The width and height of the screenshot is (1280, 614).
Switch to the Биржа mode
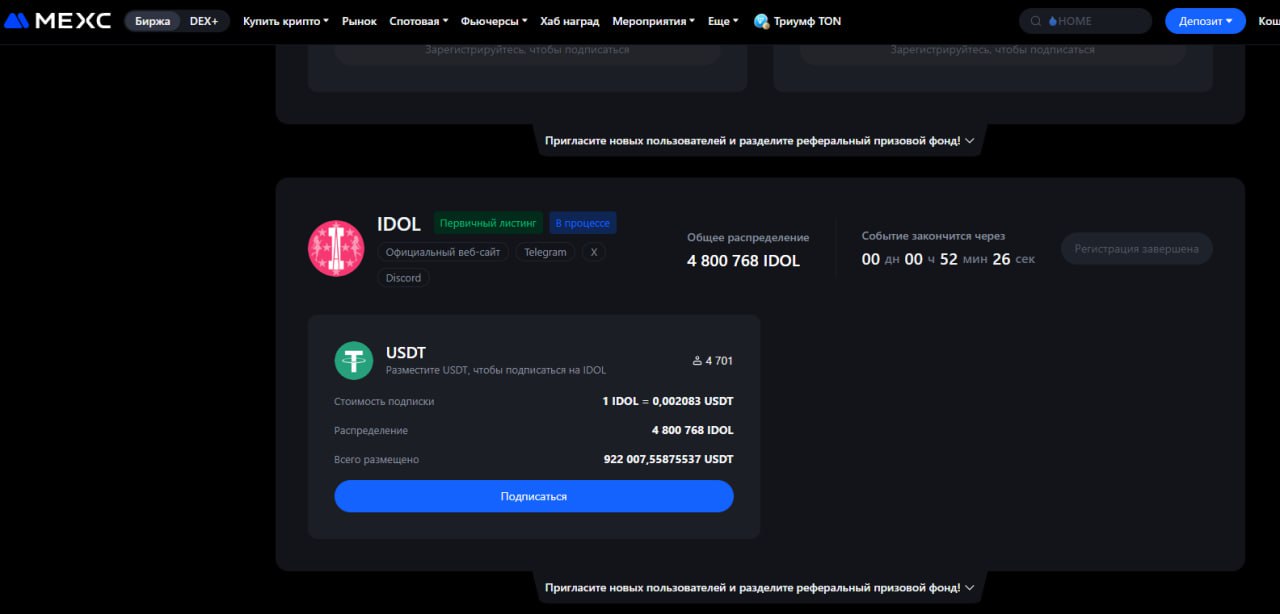coord(153,21)
